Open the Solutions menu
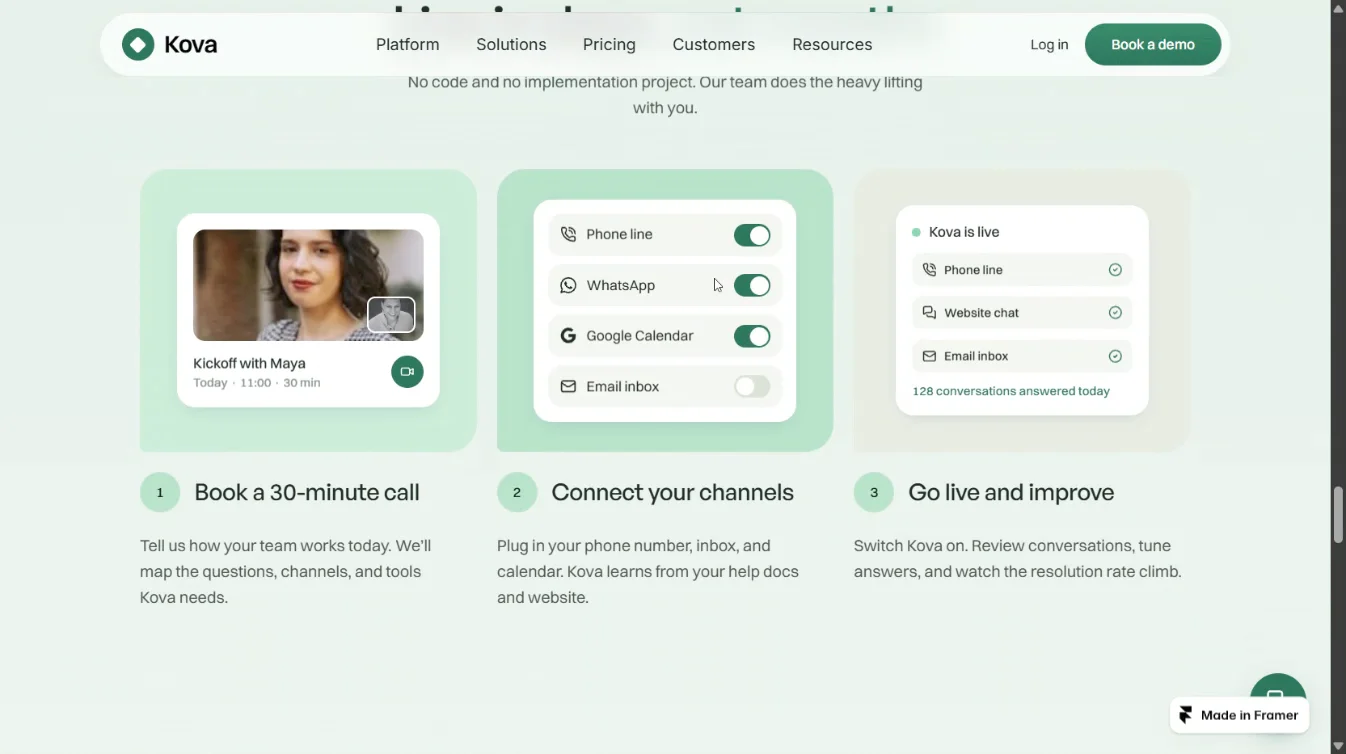1346x754 pixels. pos(511,44)
